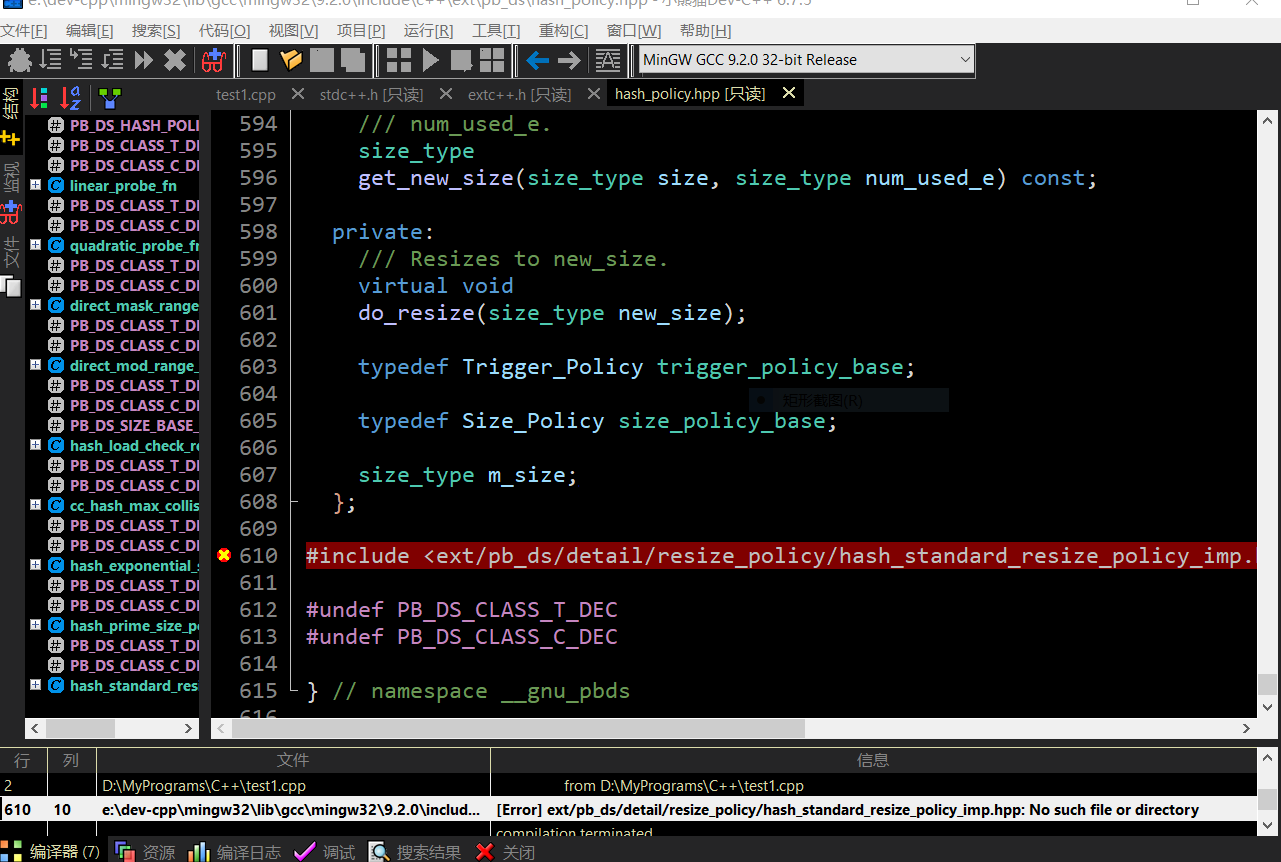The height and width of the screenshot is (862, 1281).
Task: Expand the hash_prime_size class node
Action: 35,625
